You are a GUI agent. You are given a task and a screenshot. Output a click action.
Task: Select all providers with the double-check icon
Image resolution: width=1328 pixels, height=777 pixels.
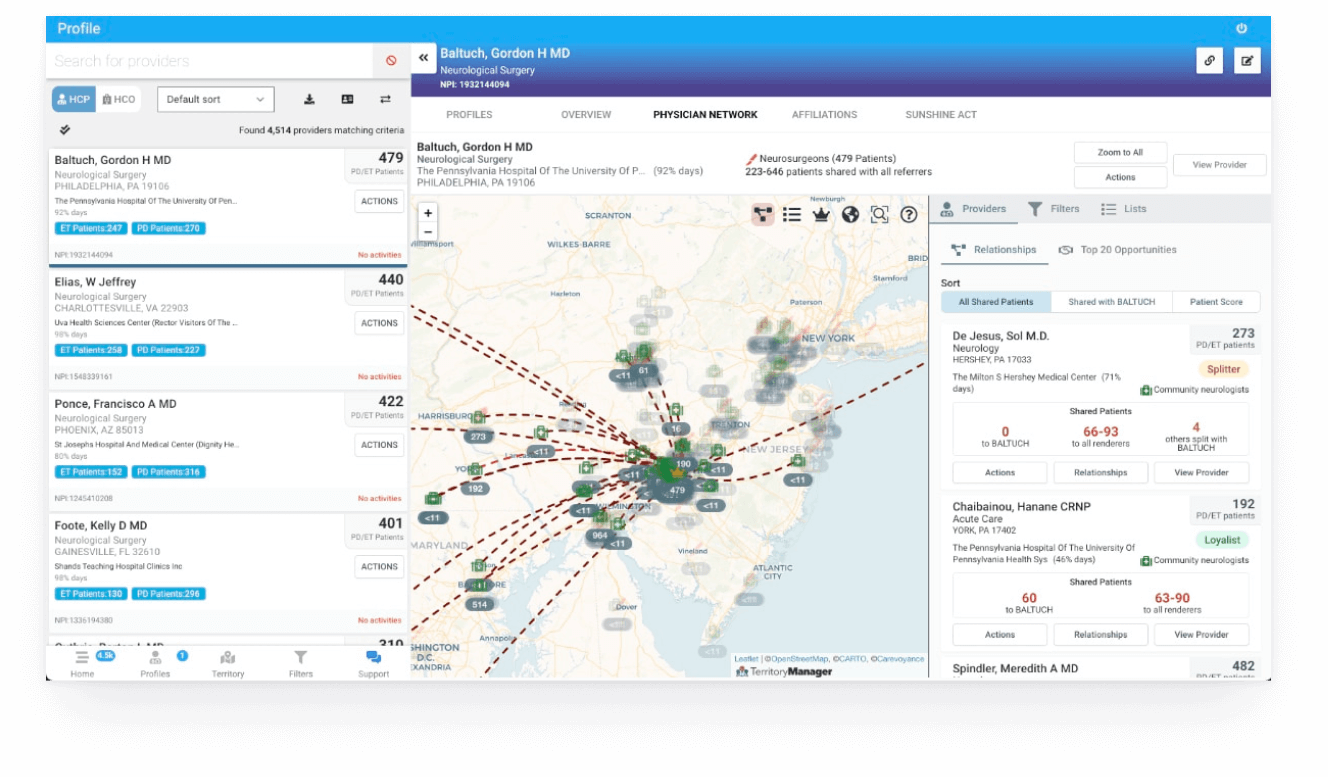pyautogui.click(x=65, y=129)
